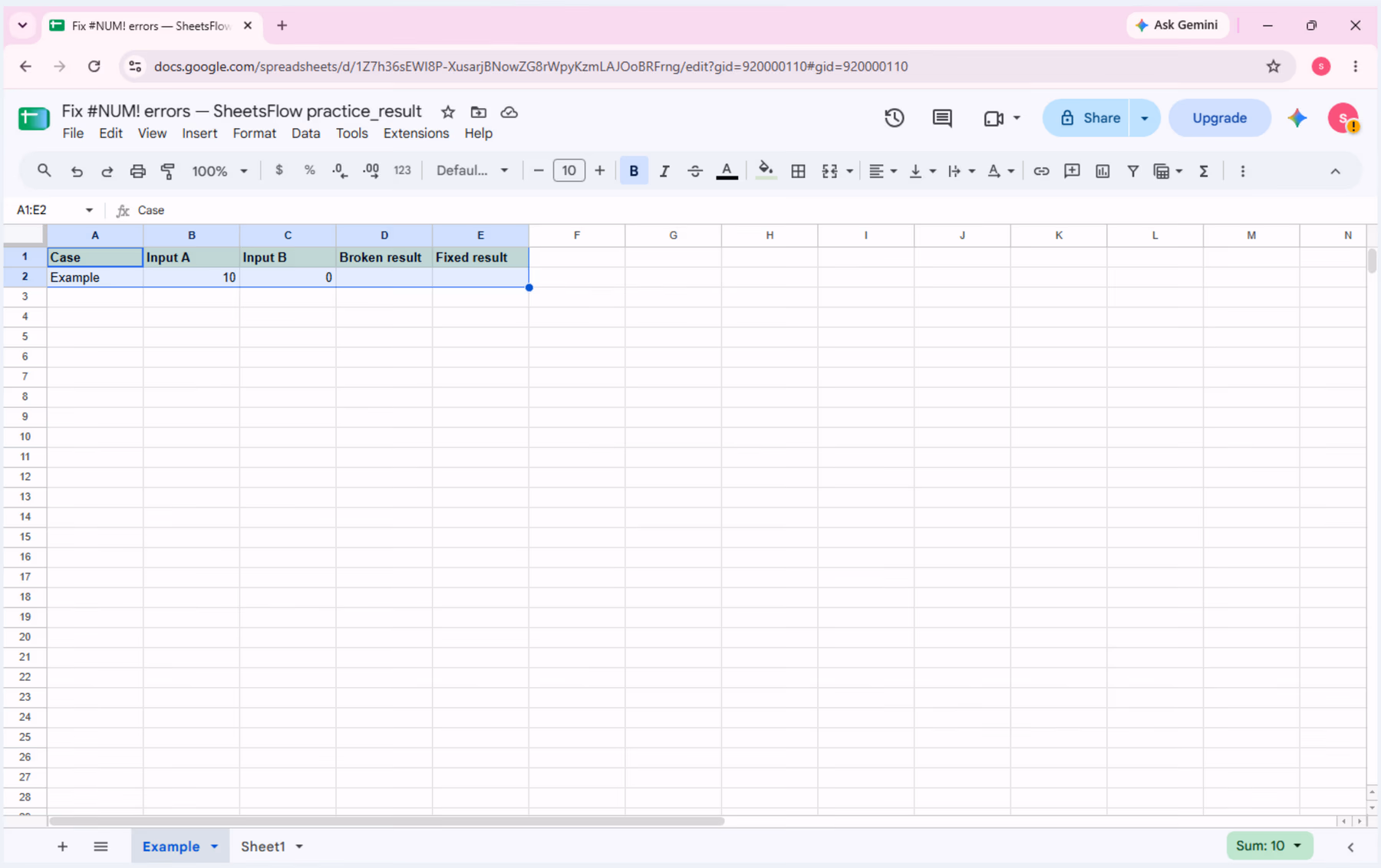Image resolution: width=1381 pixels, height=868 pixels.
Task: Click the search menus magnifier icon
Action: pos(44,170)
